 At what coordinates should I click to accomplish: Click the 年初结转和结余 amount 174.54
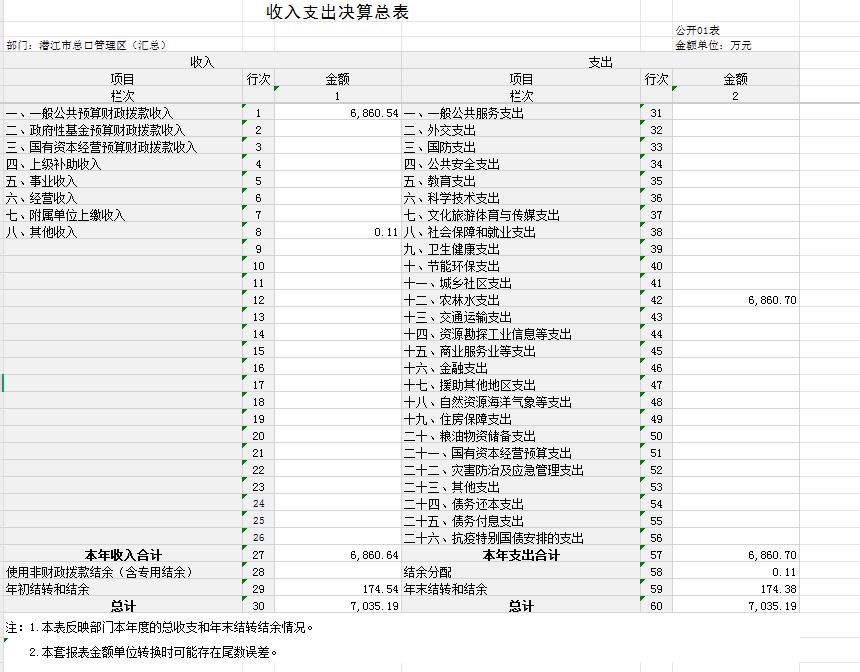coord(380,590)
